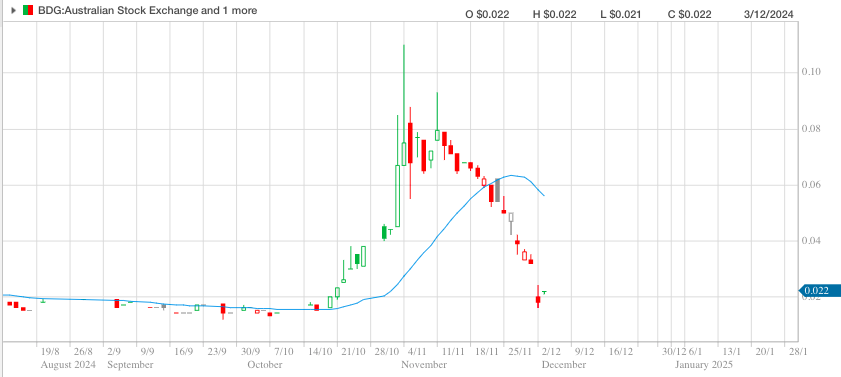Image resolution: width=841 pixels, height=377 pixels.
Task: Click the 30/9 date axis label
Action: pyautogui.click(x=250, y=352)
